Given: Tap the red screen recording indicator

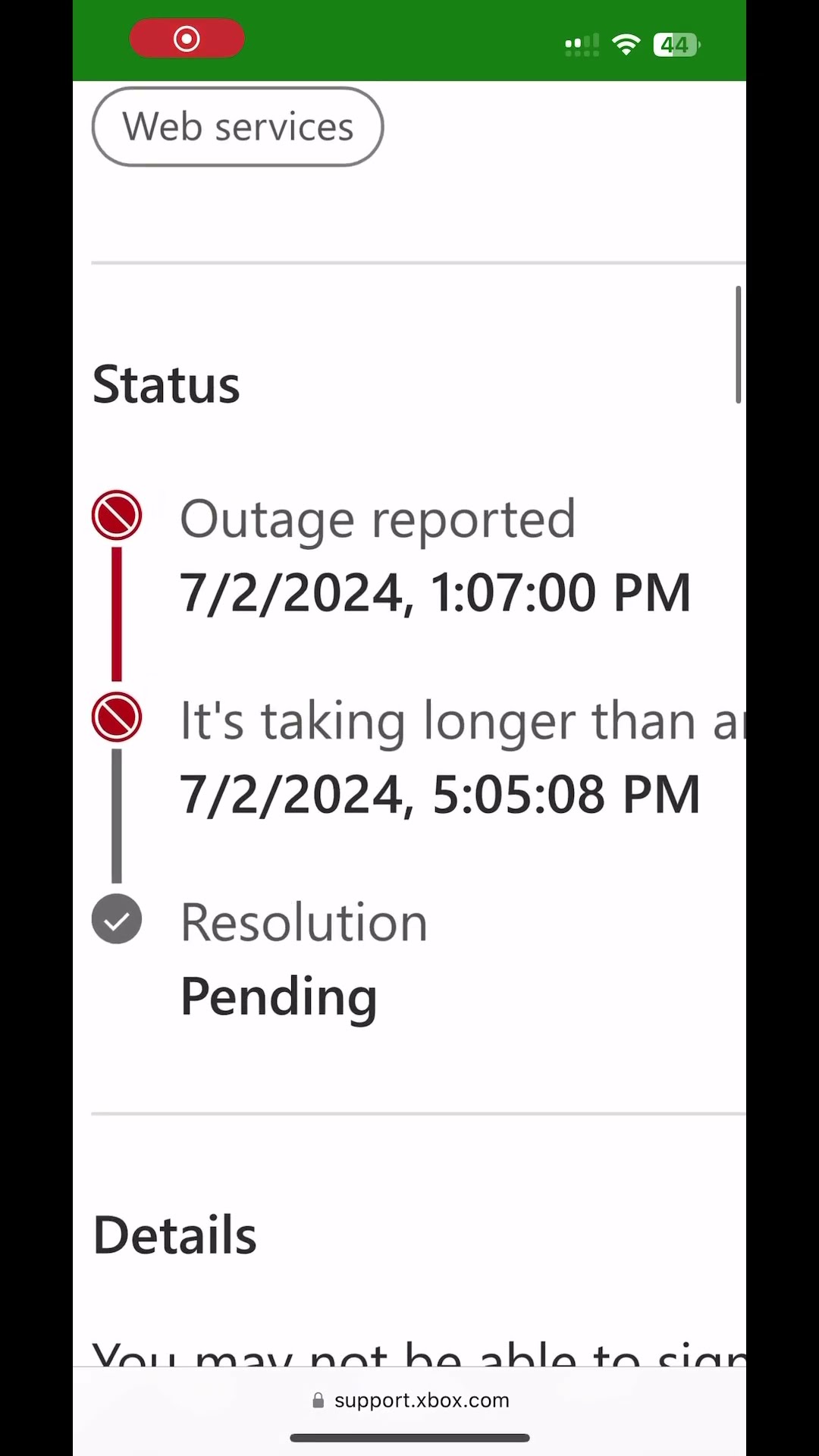Looking at the screenshot, I should coord(187,39).
